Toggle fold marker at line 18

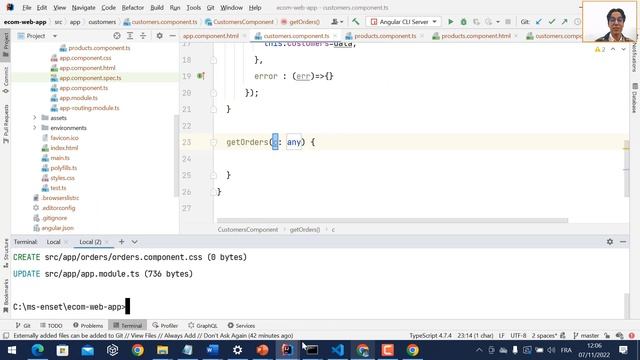213,60
